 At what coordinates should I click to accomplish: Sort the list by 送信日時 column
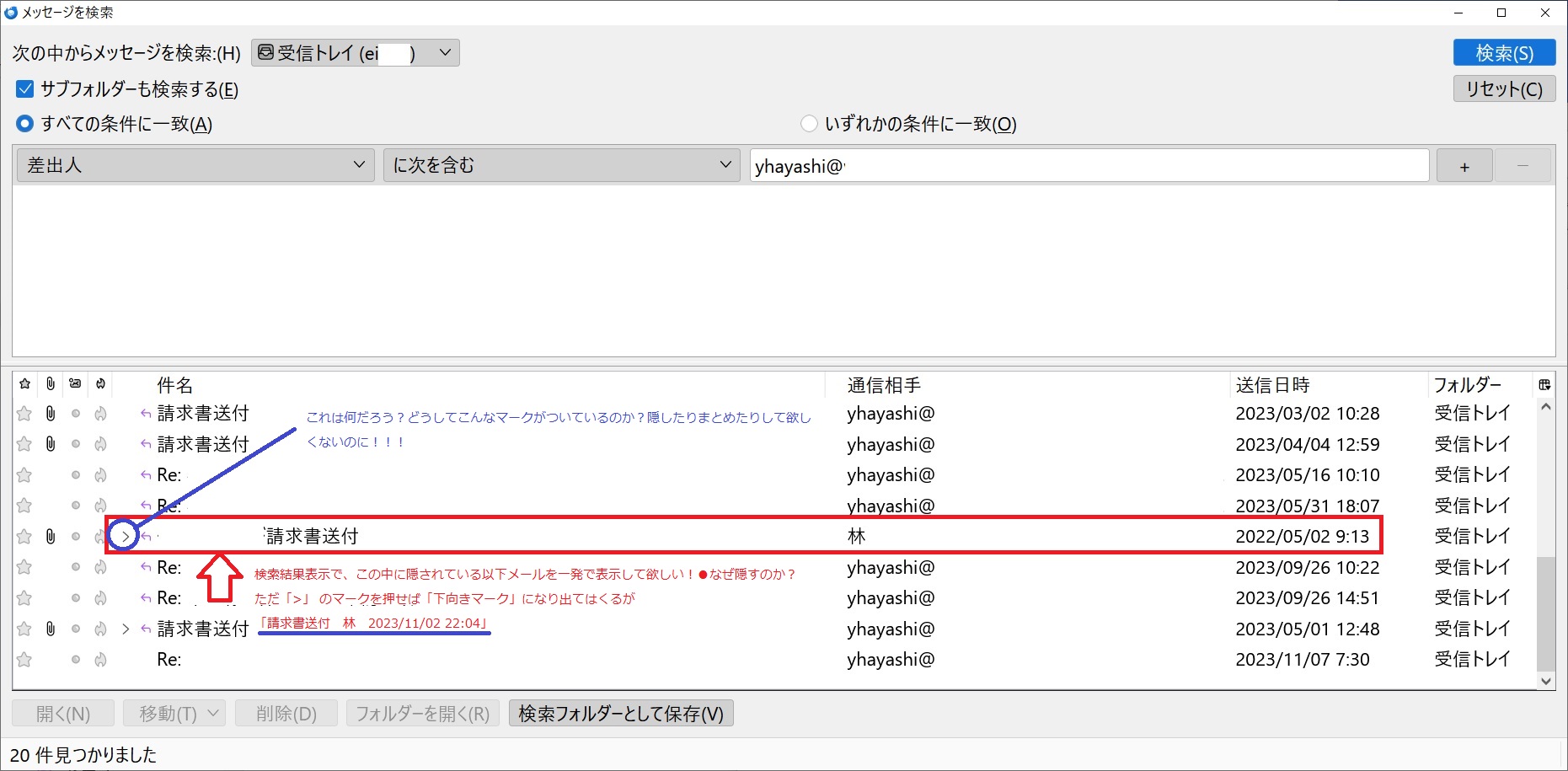click(x=1272, y=385)
